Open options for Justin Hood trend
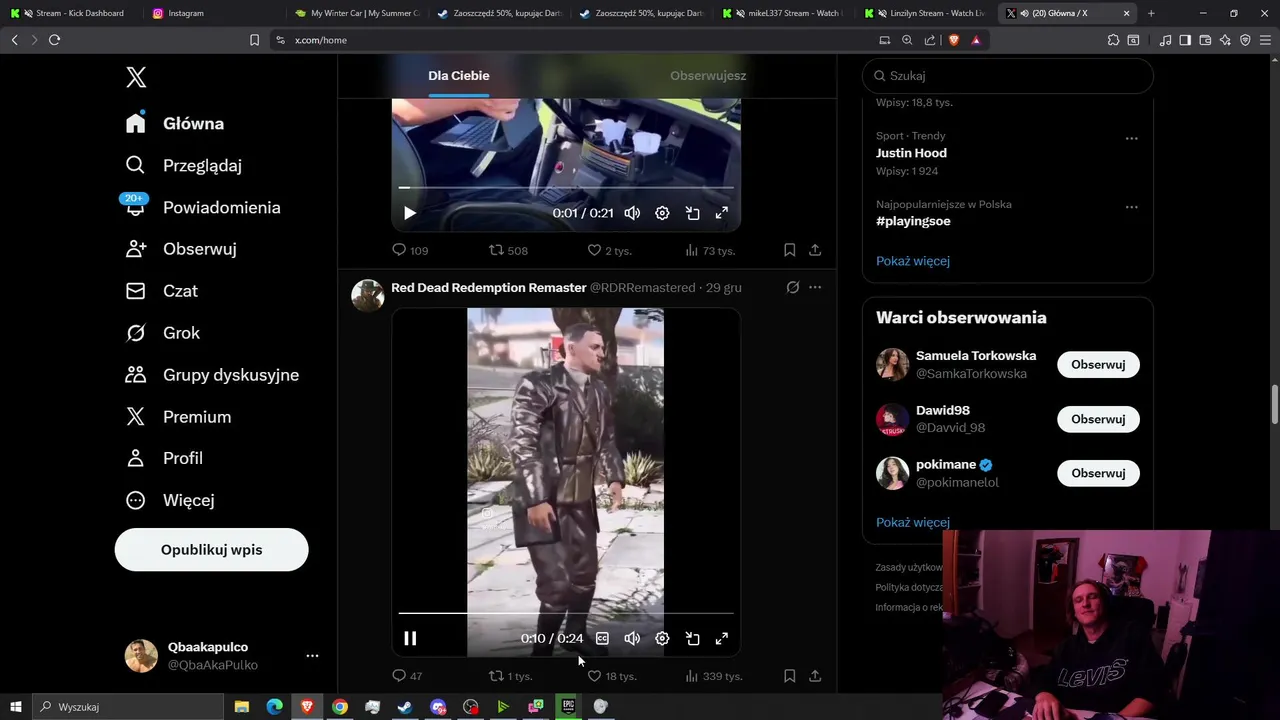 point(1131,139)
